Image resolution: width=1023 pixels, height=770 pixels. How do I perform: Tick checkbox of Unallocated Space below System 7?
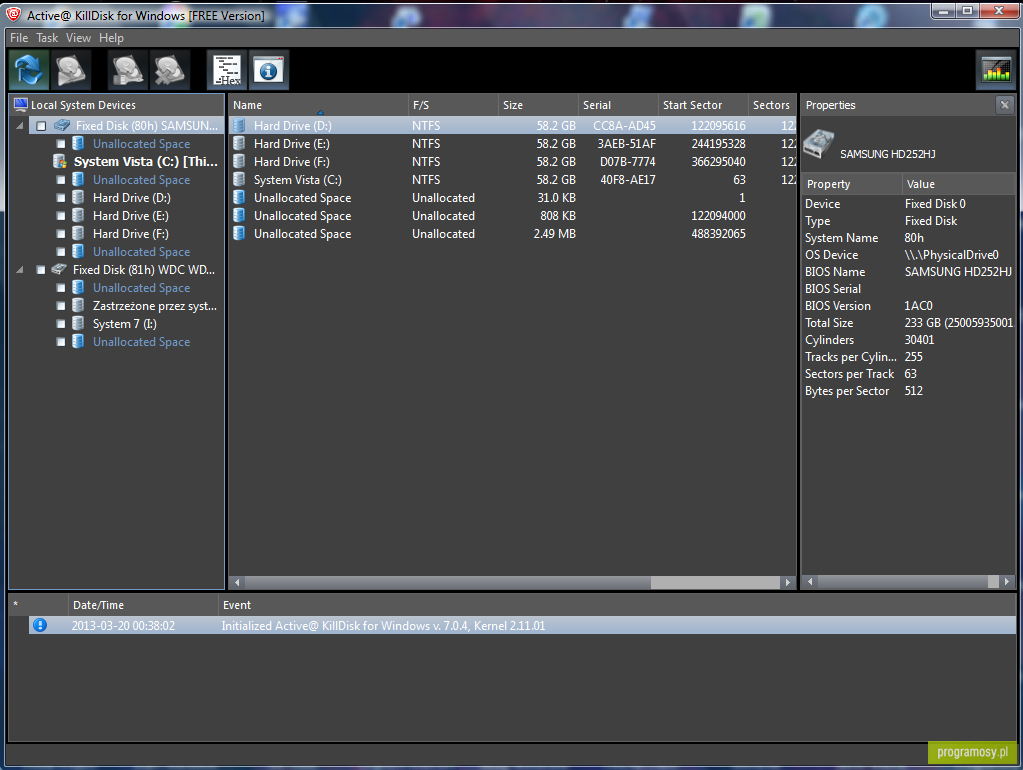click(x=61, y=342)
